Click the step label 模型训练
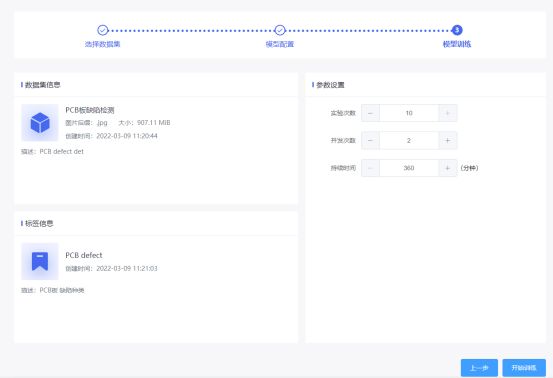The image size is (553, 378). 457,44
